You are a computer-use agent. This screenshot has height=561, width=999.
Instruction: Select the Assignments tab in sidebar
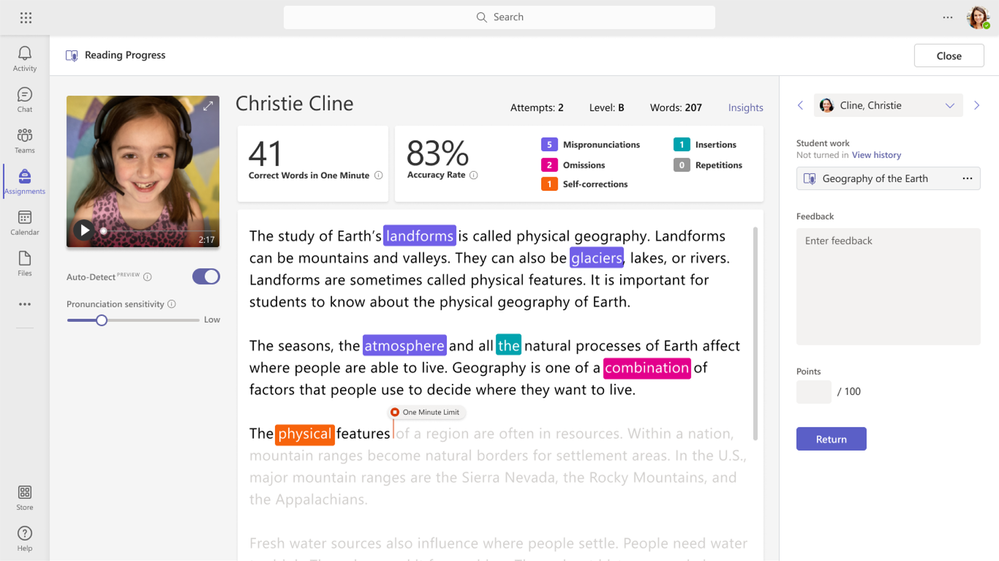point(25,181)
